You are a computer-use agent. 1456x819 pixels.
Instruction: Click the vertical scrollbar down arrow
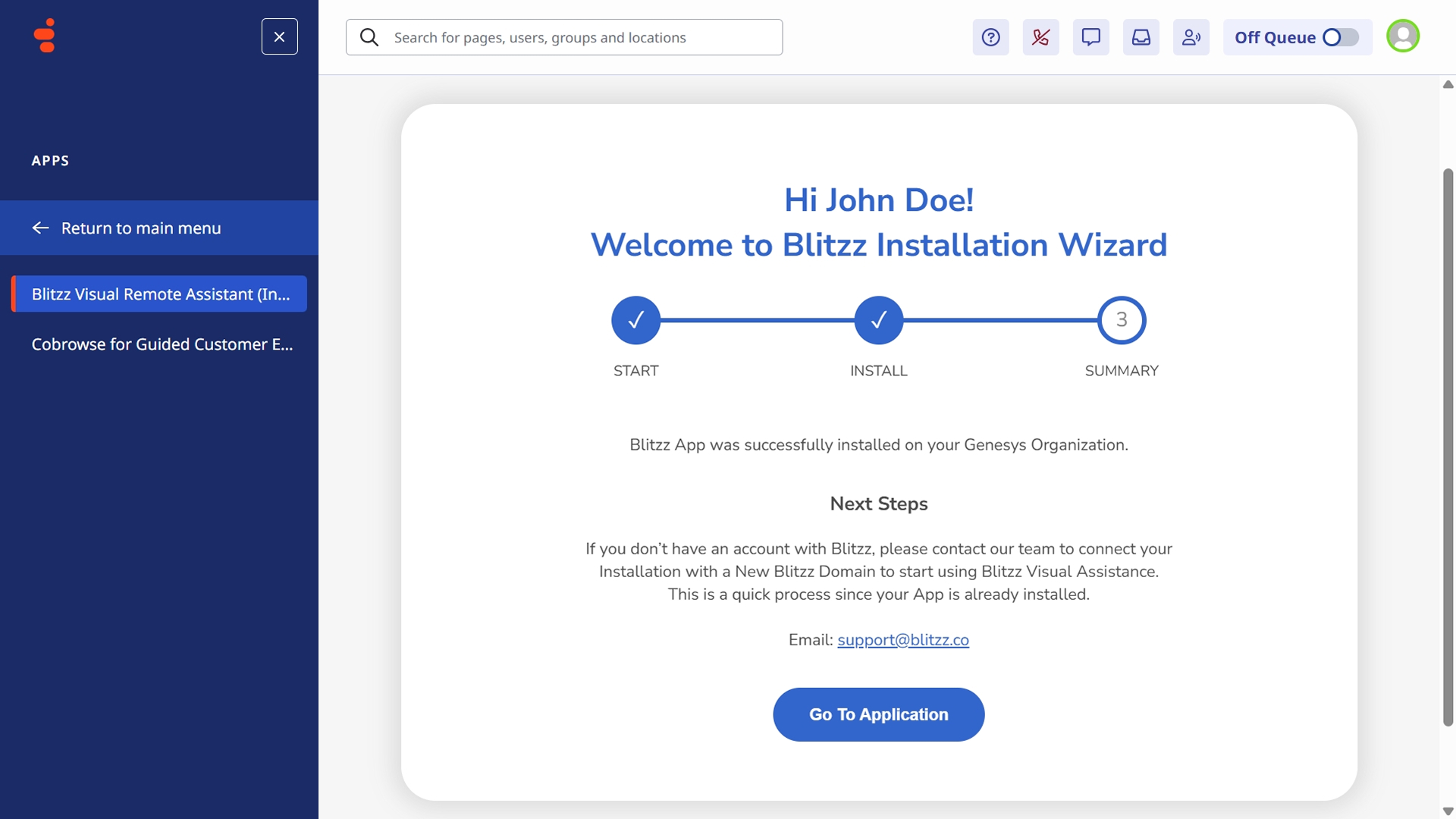click(1448, 811)
